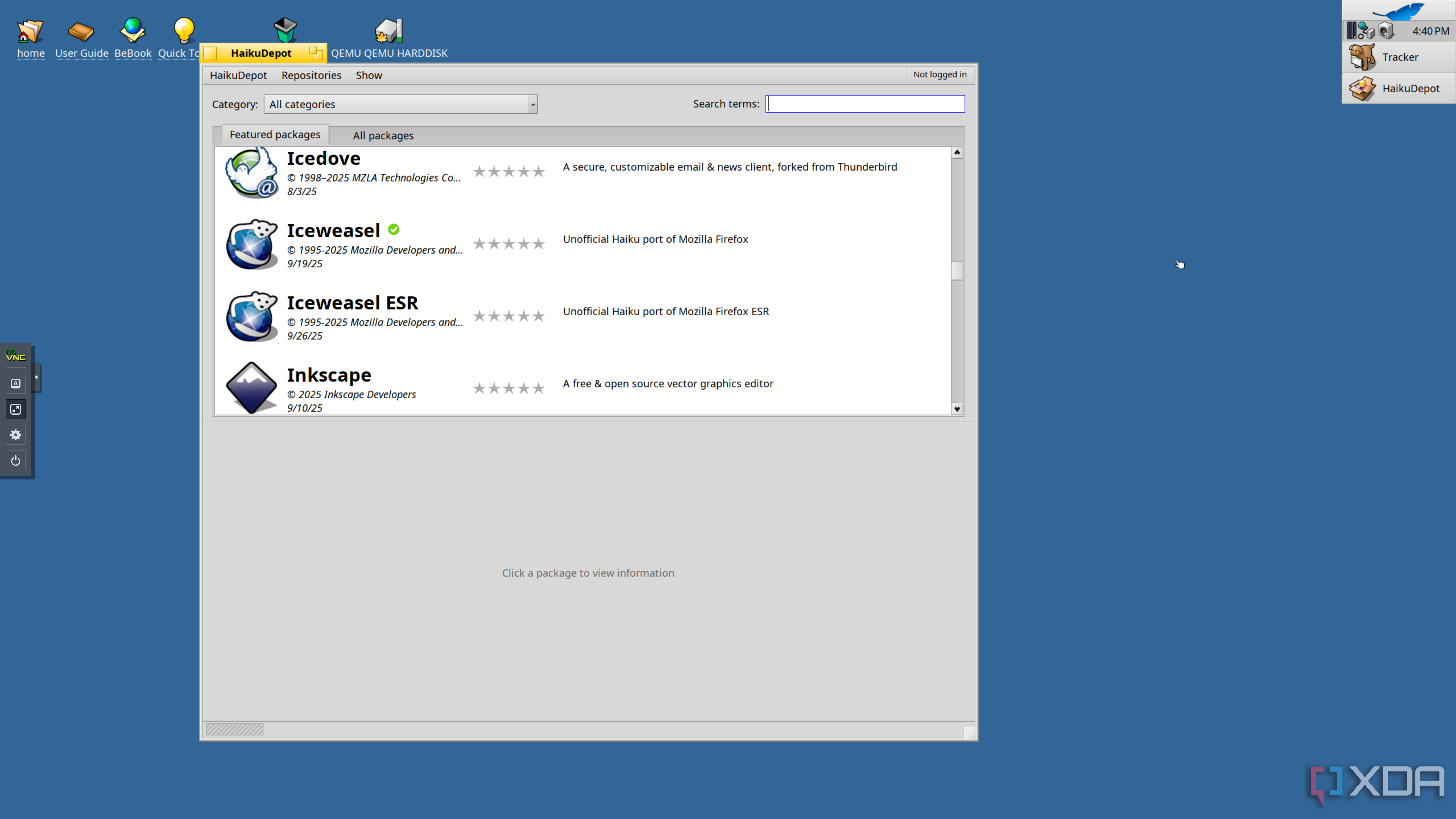Screen dimensions: 1456x819
Task: Click the package list scrollbar thumb
Action: pos(956,270)
